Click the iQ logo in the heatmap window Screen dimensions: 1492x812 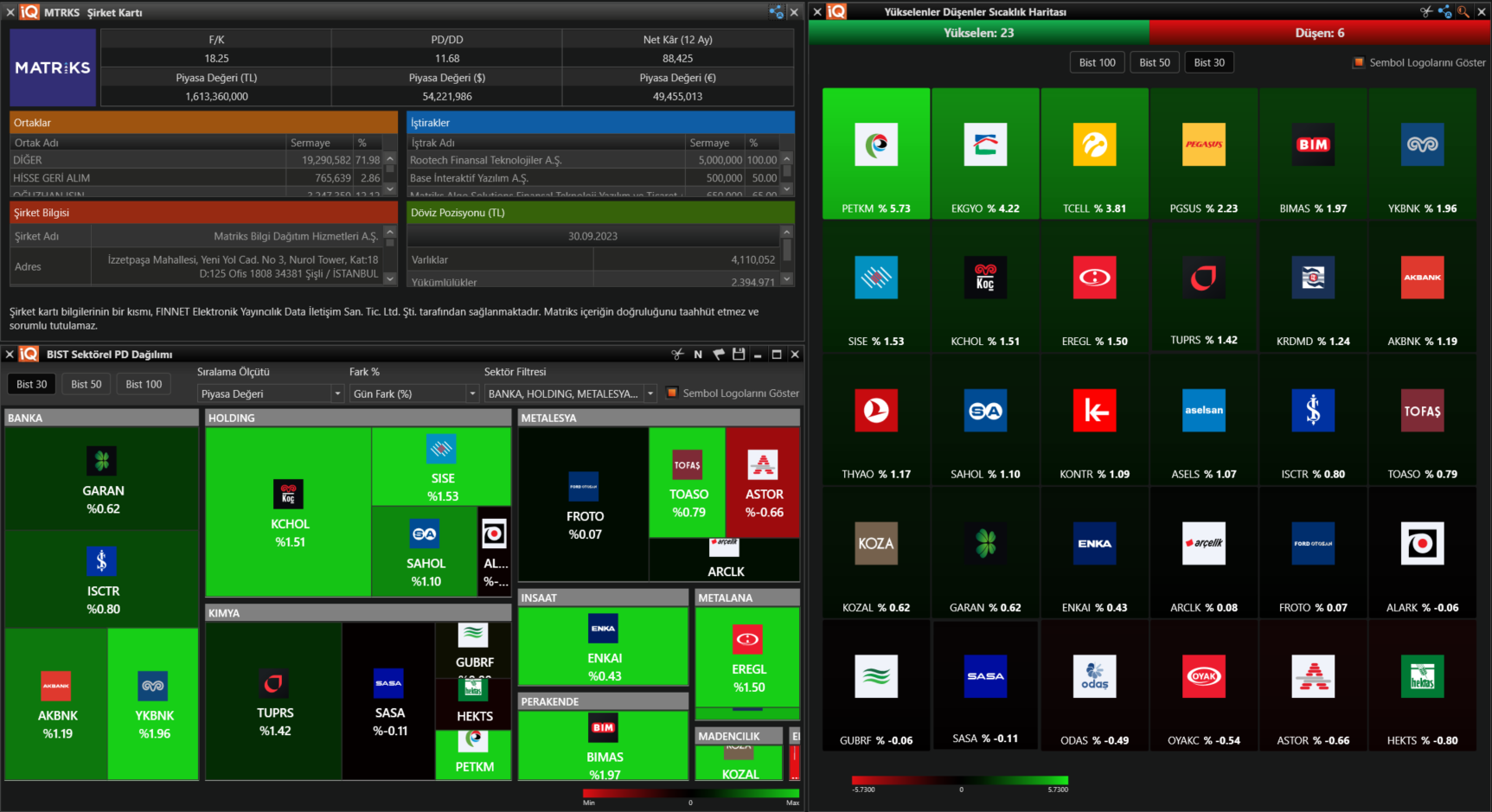836,11
